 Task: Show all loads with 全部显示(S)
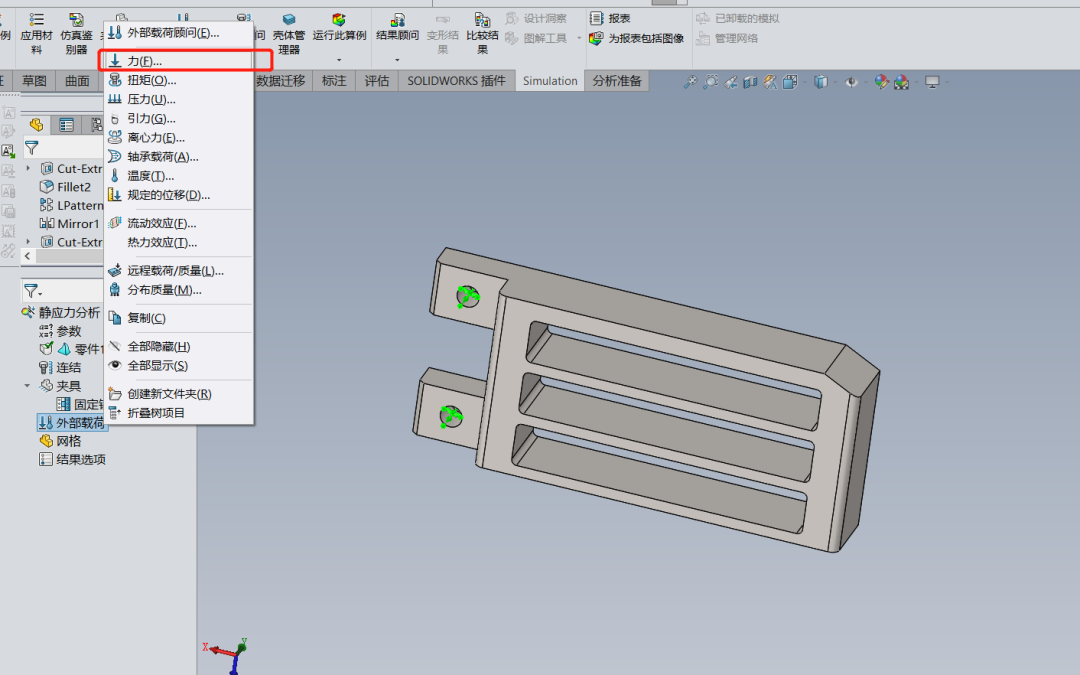coord(179,366)
